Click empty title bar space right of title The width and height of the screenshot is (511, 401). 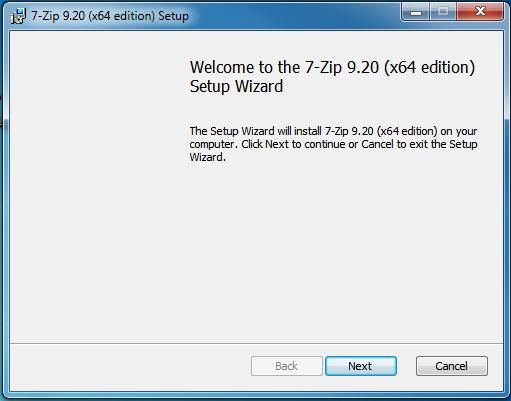click(x=293, y=15)
